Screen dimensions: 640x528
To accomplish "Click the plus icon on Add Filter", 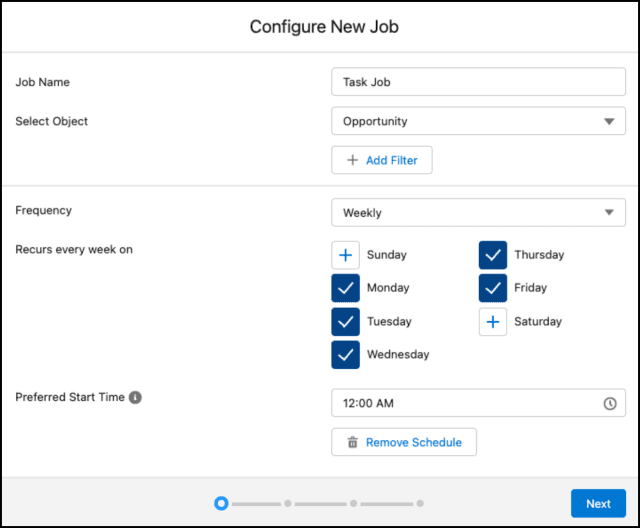I will (x=352, y=160).
